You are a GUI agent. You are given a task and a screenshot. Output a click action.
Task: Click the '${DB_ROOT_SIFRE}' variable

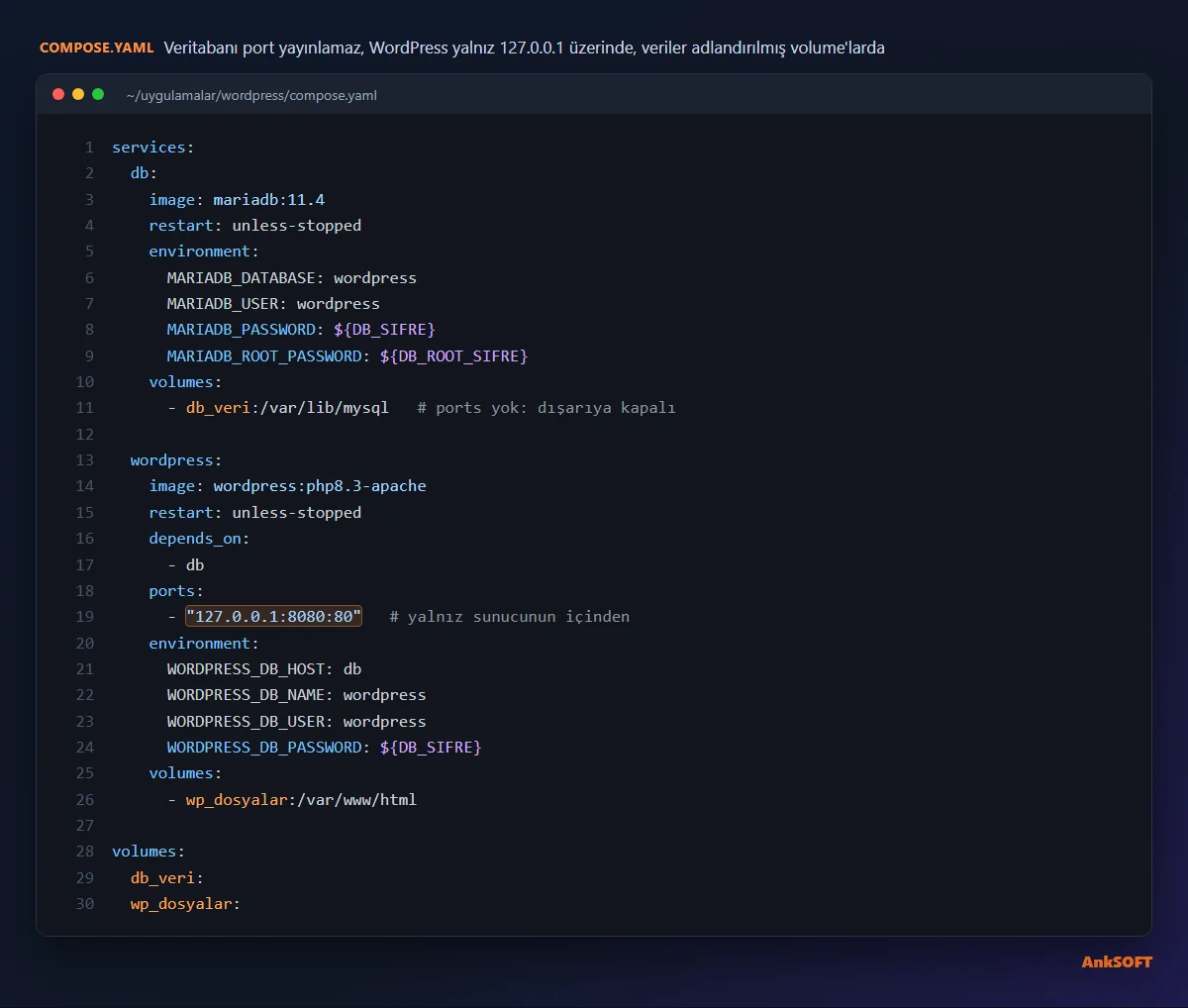[453, 356]
